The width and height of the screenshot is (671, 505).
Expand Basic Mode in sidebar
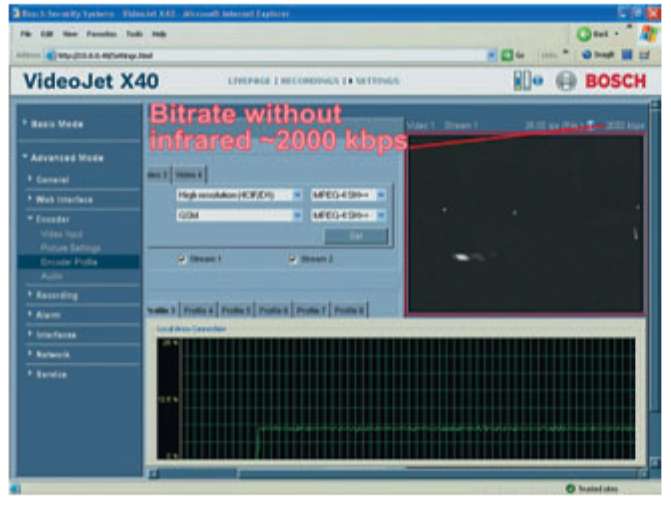point(57,124)
